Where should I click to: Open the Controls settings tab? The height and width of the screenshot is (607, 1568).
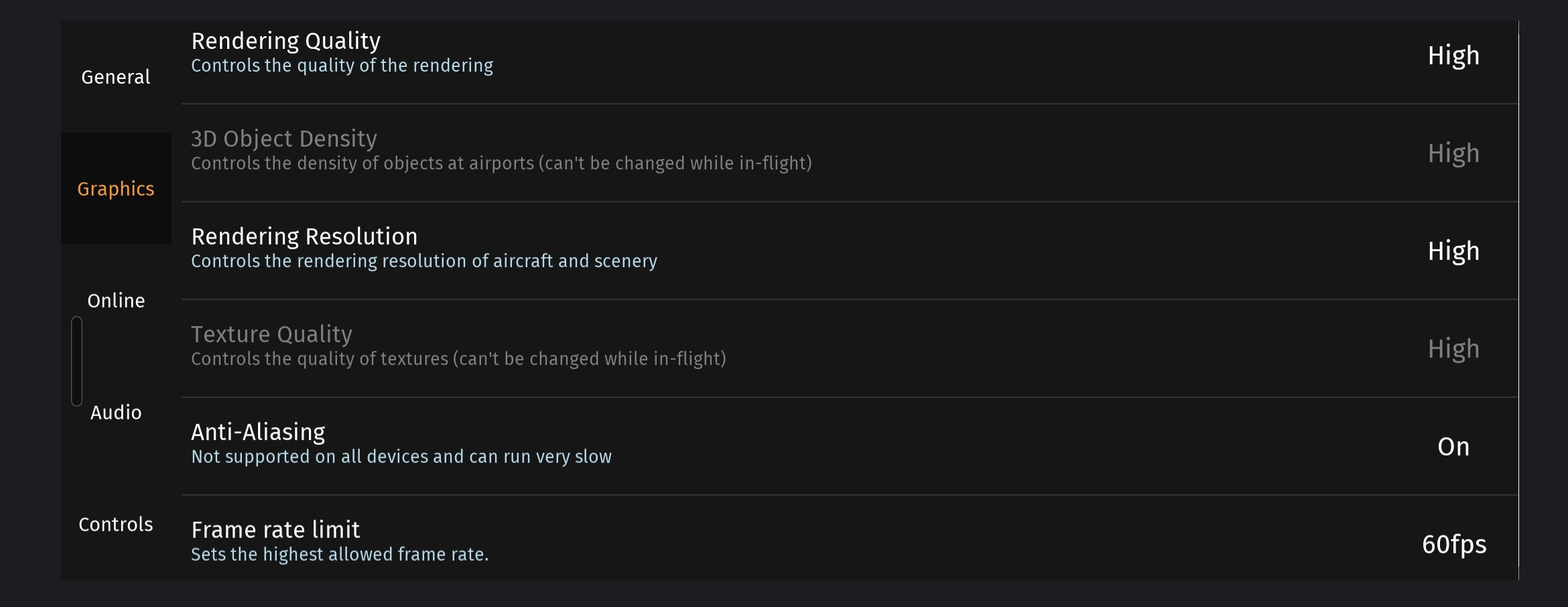coord(116,525)
